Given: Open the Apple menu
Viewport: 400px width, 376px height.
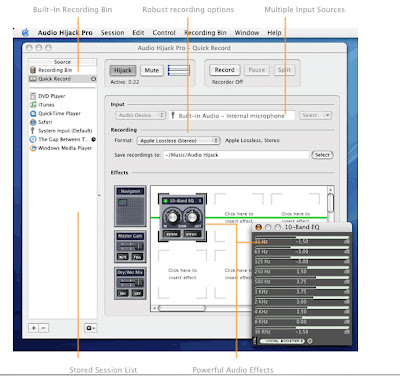Looking at the screenshot, I should pyautogui.click(x=25, y=33).
